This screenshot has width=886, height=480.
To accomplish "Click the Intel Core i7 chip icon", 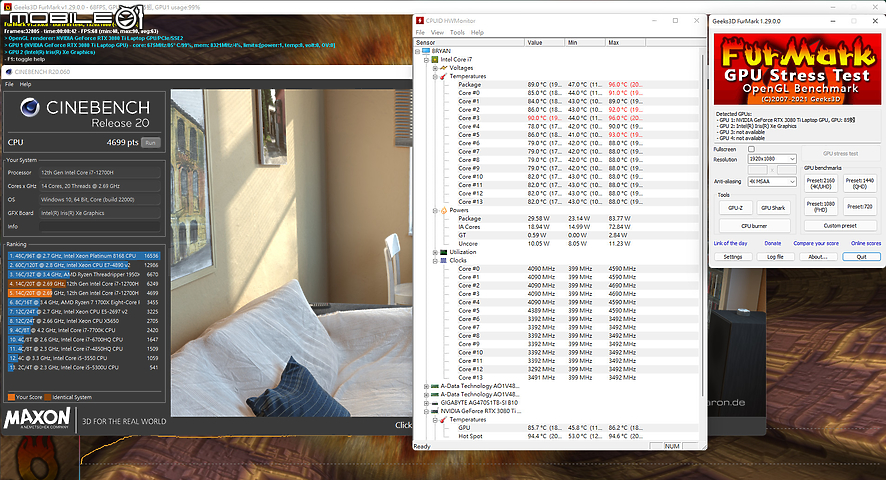I will [x=435, y=59].
